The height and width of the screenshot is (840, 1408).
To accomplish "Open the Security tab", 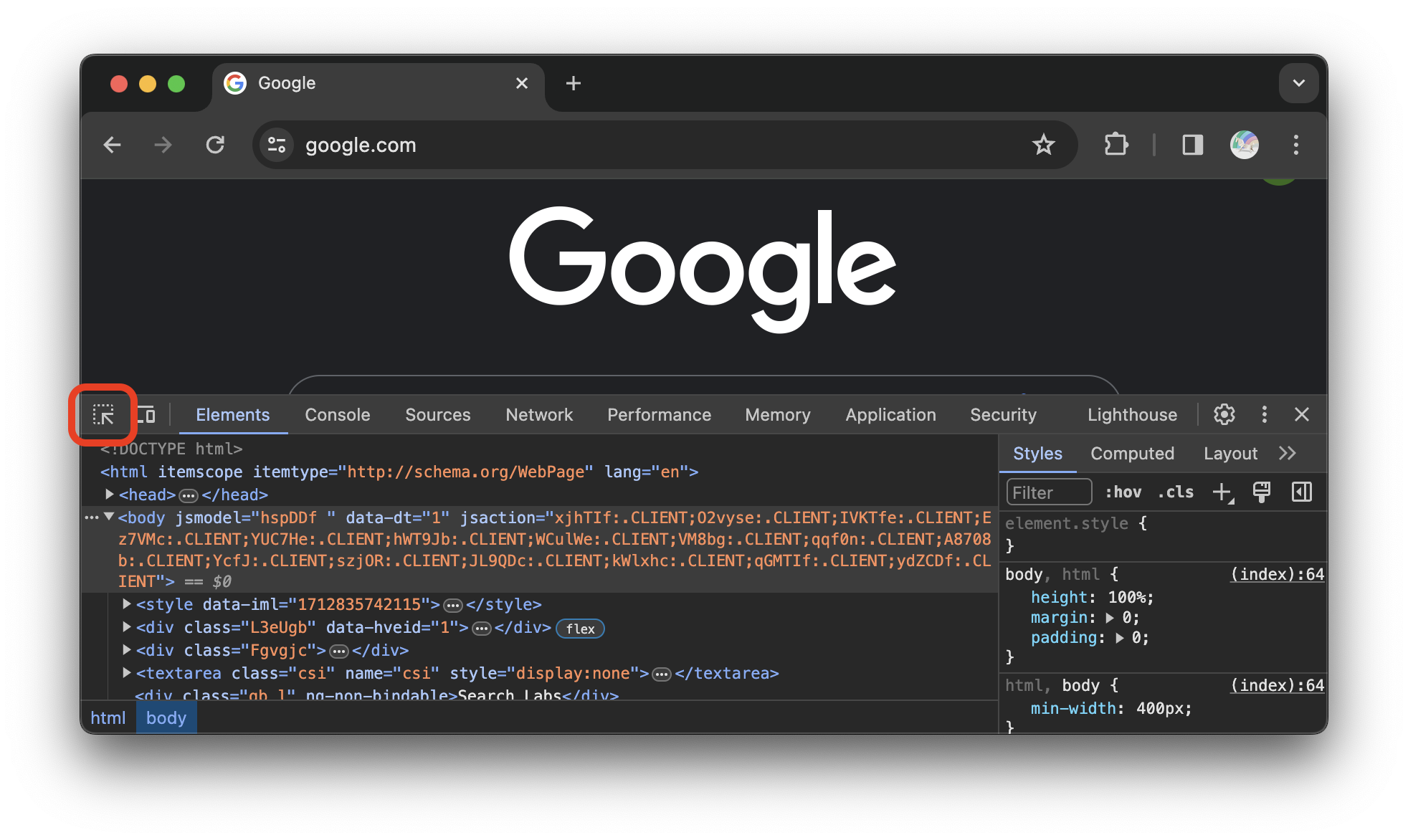I will tap(1004, 415).
